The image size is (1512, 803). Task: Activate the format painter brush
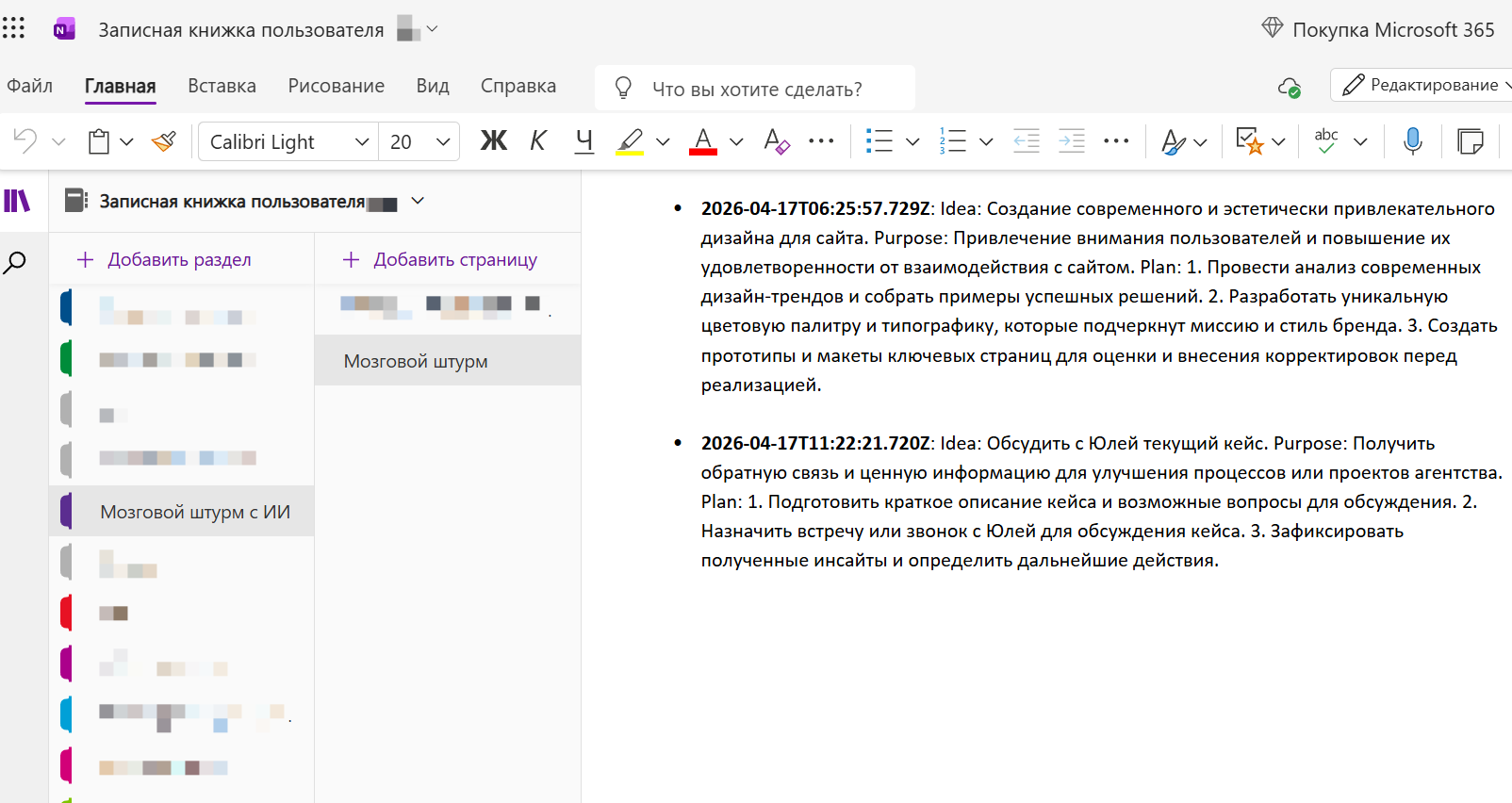pyautogui.click(x=164, y=141)
